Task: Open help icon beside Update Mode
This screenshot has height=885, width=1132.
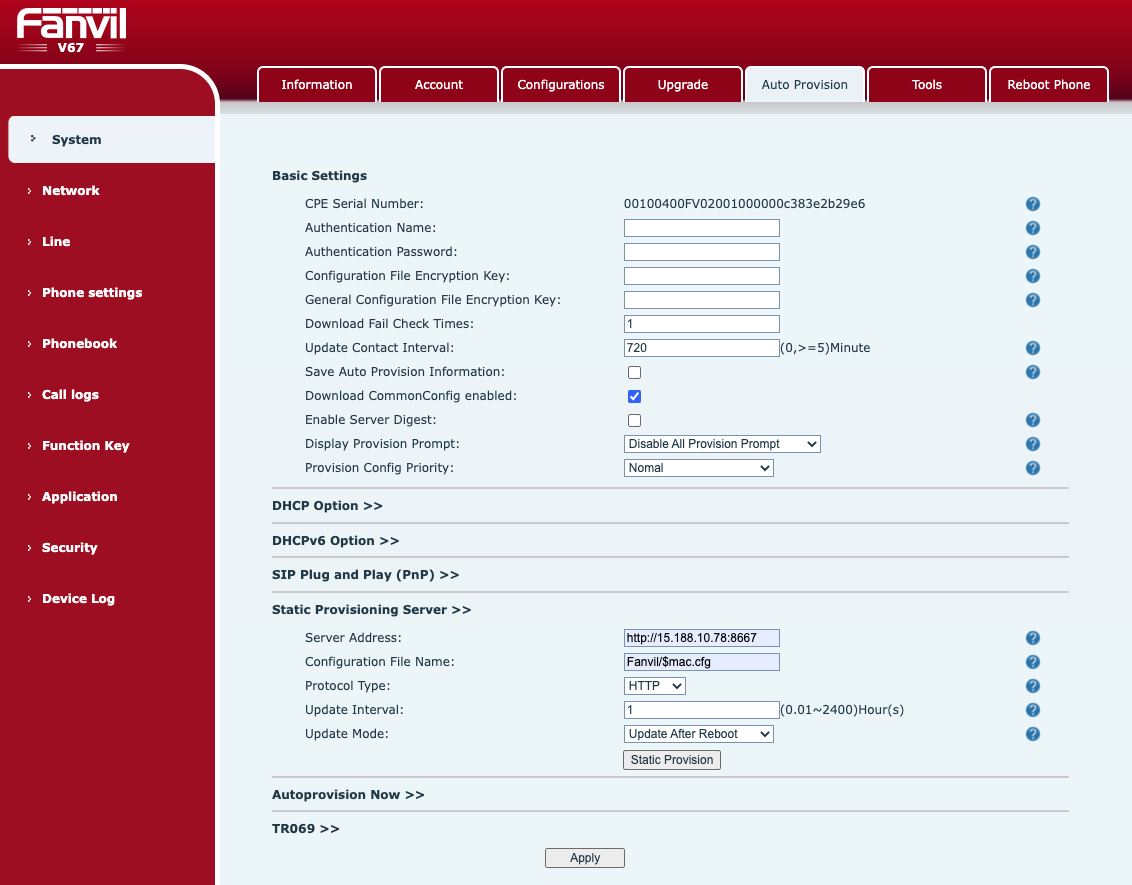Action: click(1032, 734)
